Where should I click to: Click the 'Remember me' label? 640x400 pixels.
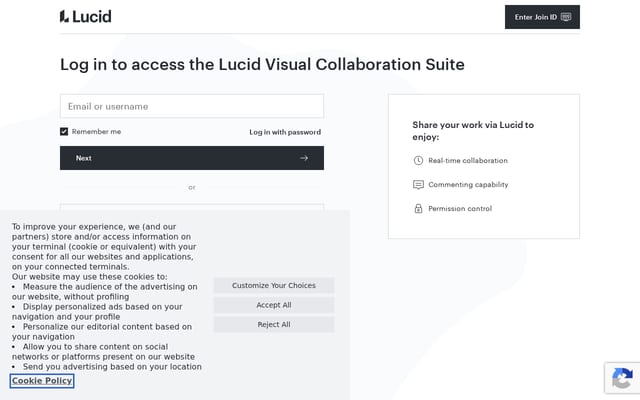click(x=96, y=131)
